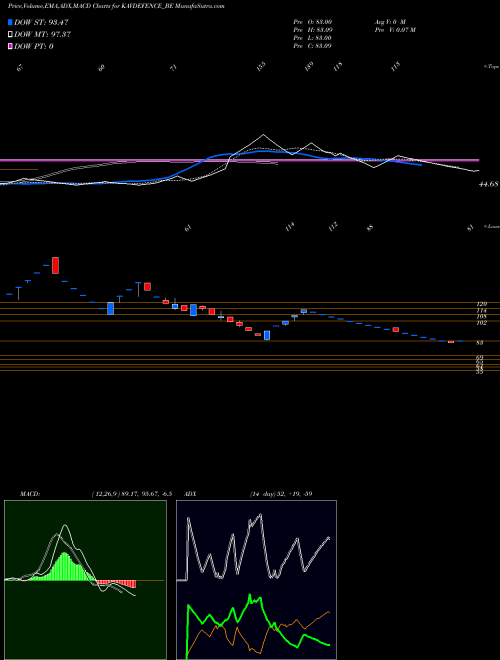500x660 pixels.
Task: Click the magenta DOW PT legend swatch
Action: [10, 47]
